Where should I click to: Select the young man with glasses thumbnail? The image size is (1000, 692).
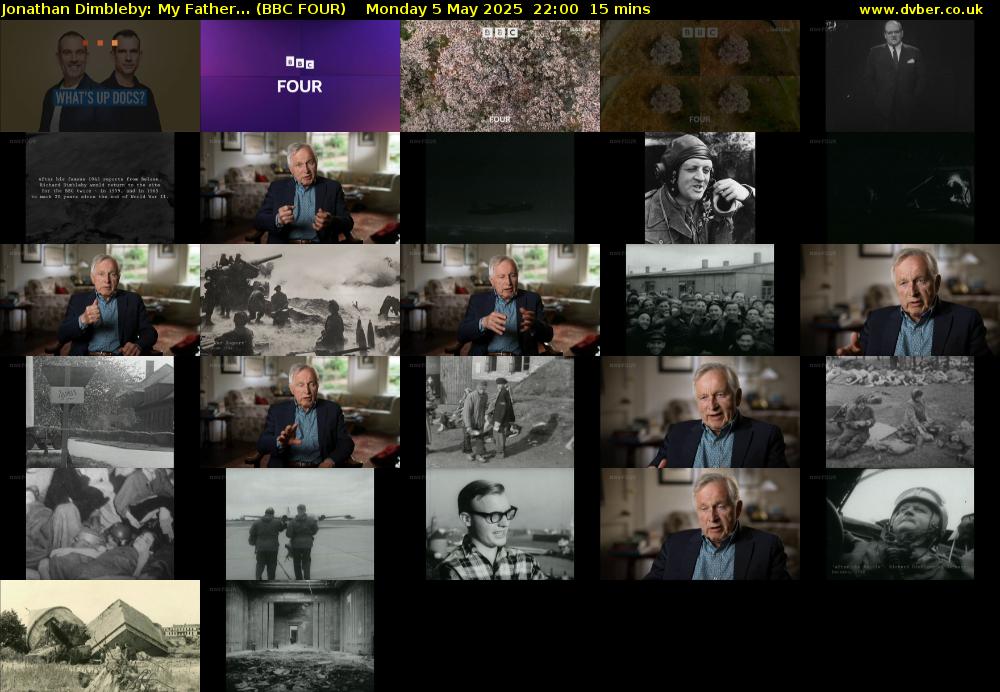500,524
